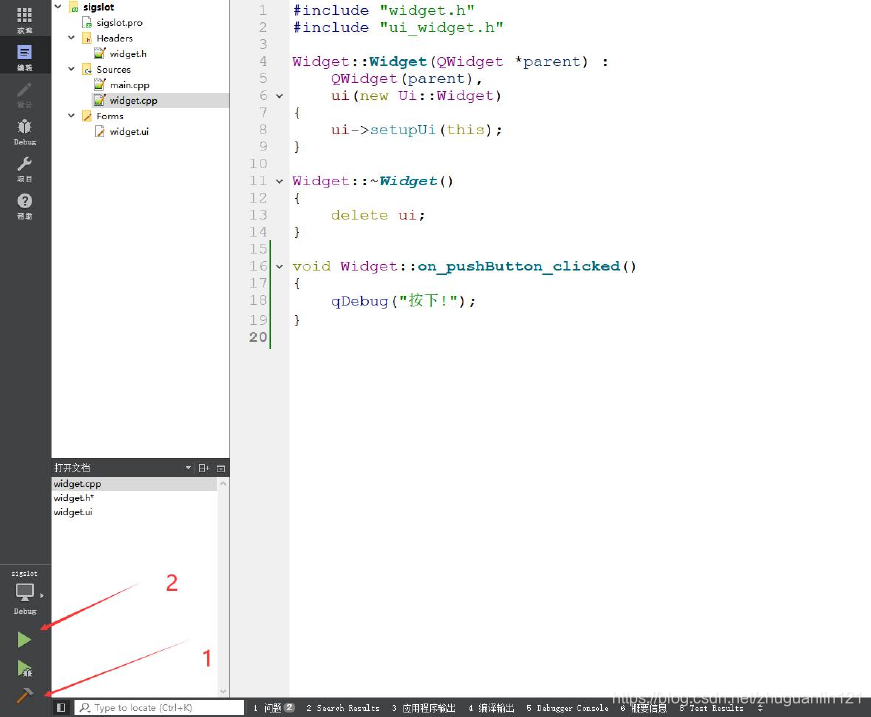Fold destructor at line 11

click(x=279, y=181)
